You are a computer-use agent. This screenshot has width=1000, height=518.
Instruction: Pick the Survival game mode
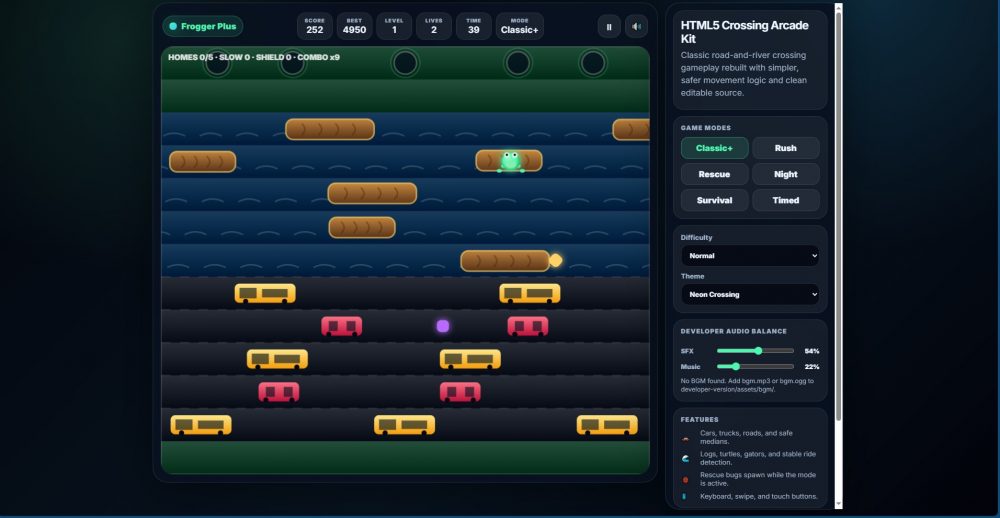[x=714, y=200]
